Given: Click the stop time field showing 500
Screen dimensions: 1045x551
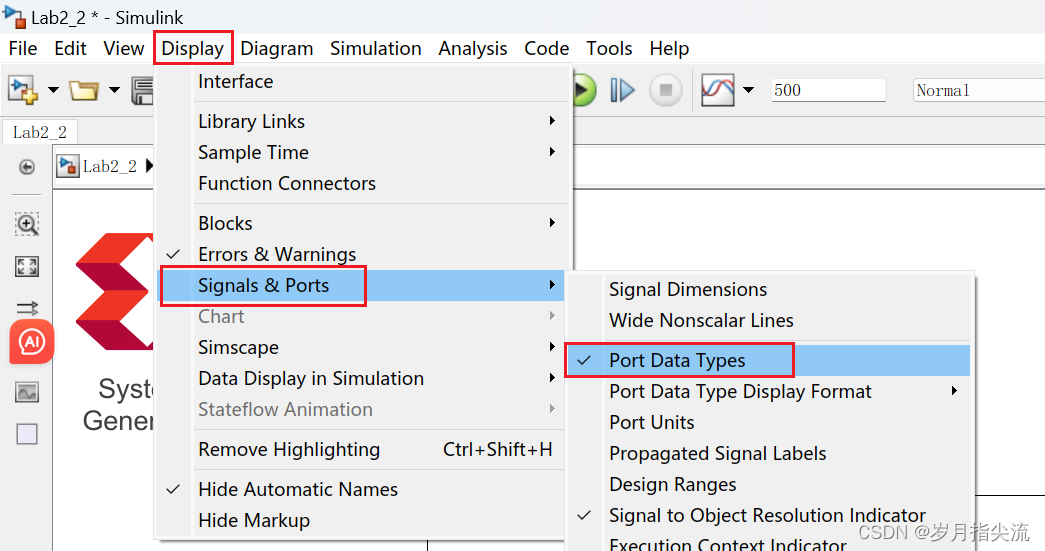Looking at the screenshot, I should pyautogui.click(x=828, y=90).
